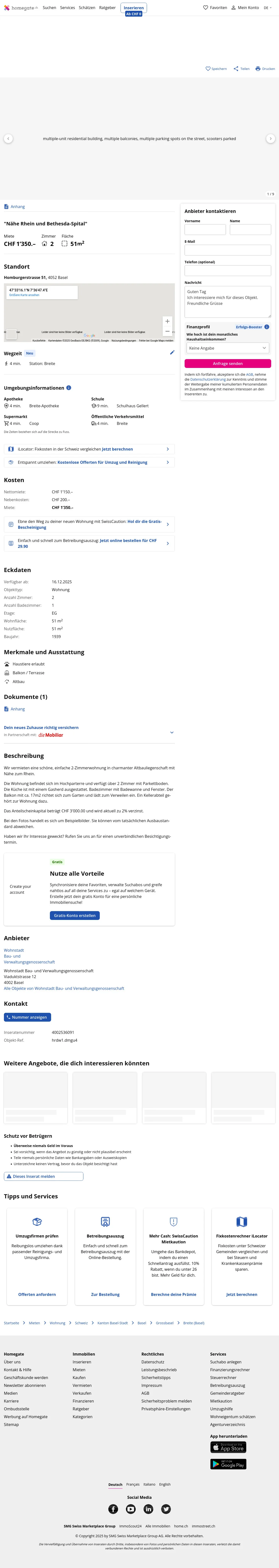Click the Favoriten heart icon in header
This screenshot has width=279, height=1568.
[x=206, y=8]
